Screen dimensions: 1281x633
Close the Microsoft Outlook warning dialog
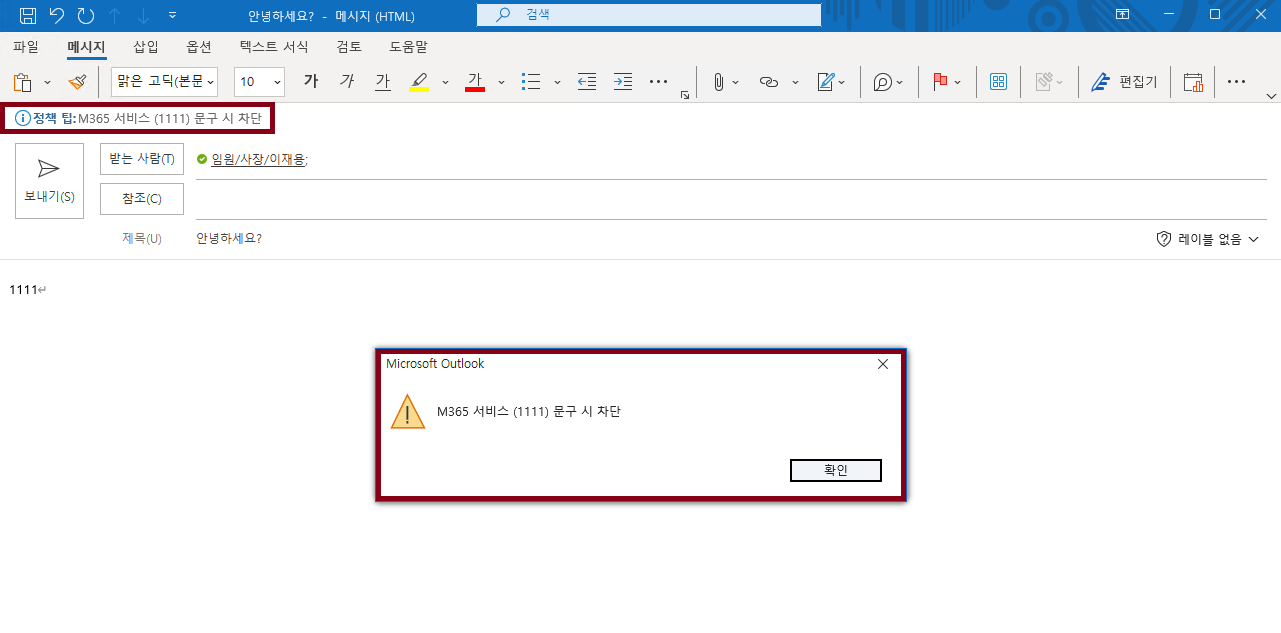883,364
